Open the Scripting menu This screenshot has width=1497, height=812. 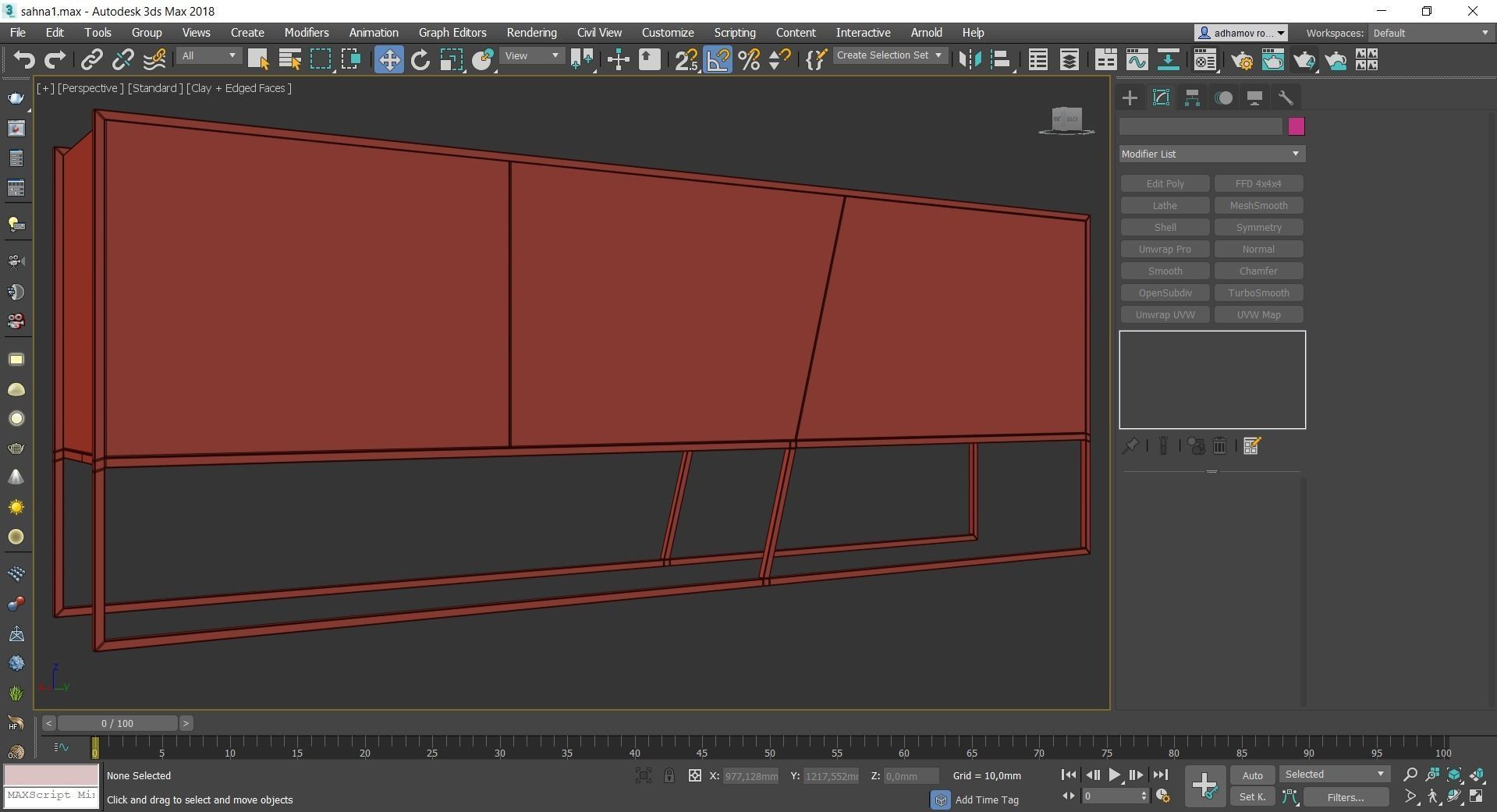[x=735, y=33]
